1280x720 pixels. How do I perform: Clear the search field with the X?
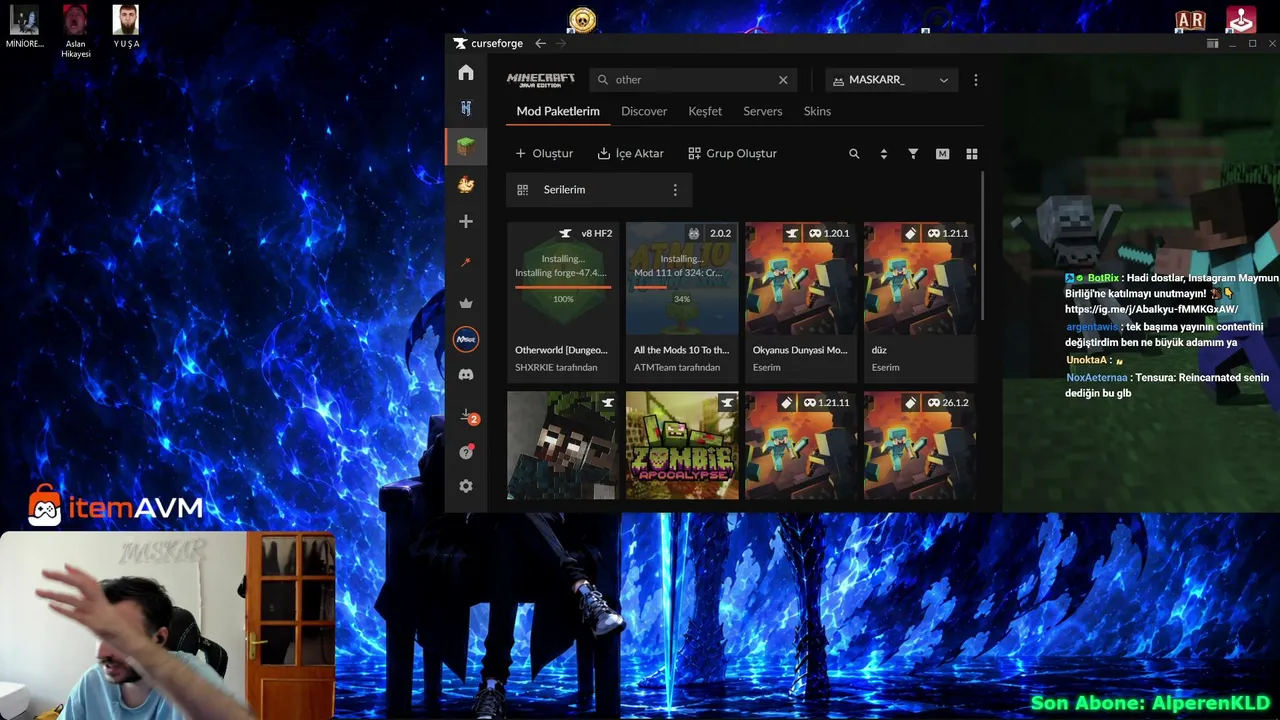tap(783, 80)
